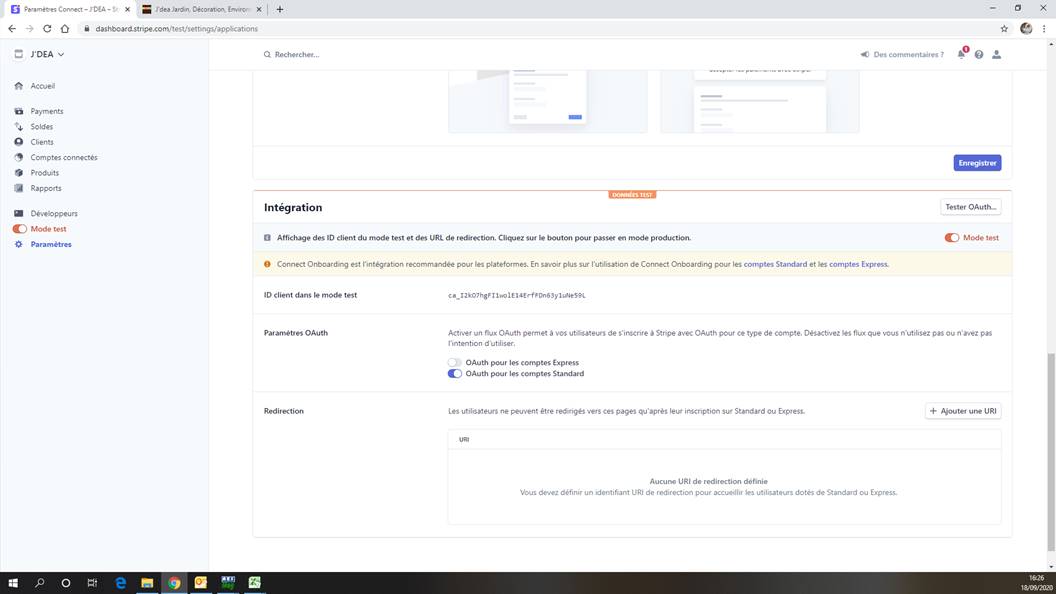Click the Comptes connectés globe icon
The width and height of the screenshot is (1056, 594).
19,158
